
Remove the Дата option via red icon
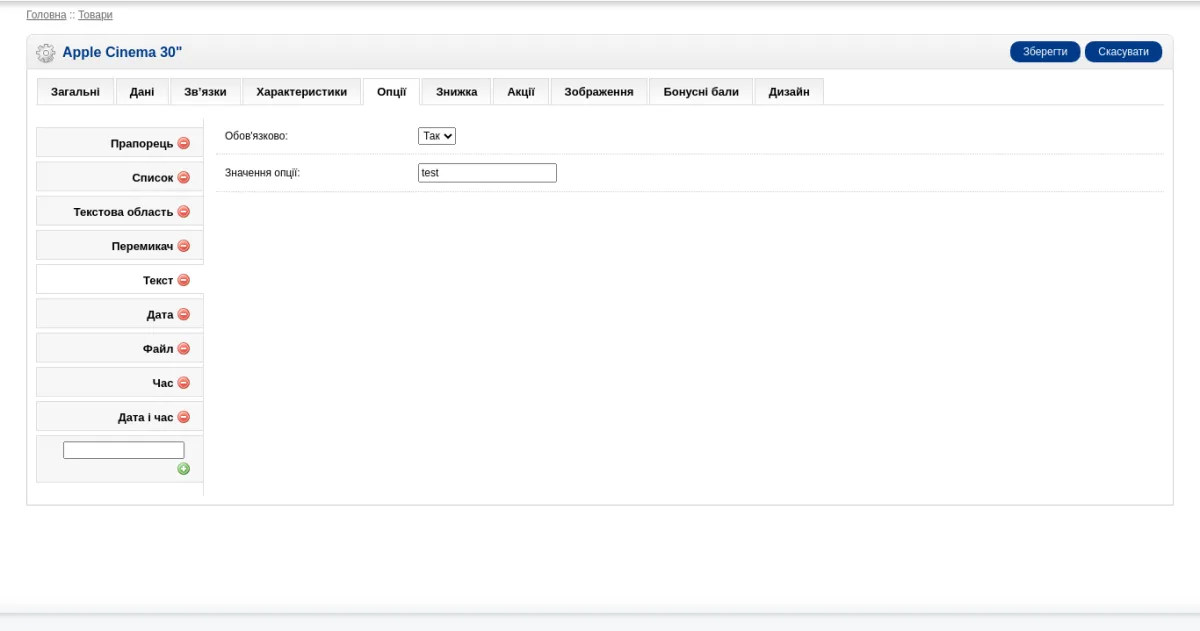(x=184, y=314)
